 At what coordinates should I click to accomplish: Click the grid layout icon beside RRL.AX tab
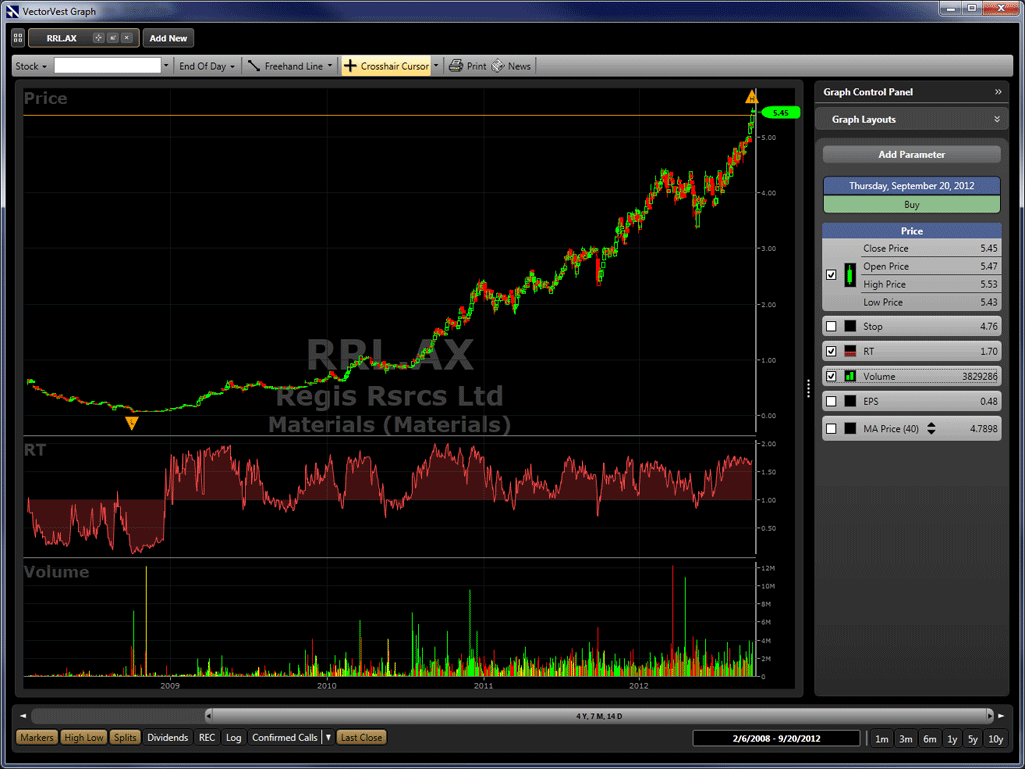coord(18,38)
